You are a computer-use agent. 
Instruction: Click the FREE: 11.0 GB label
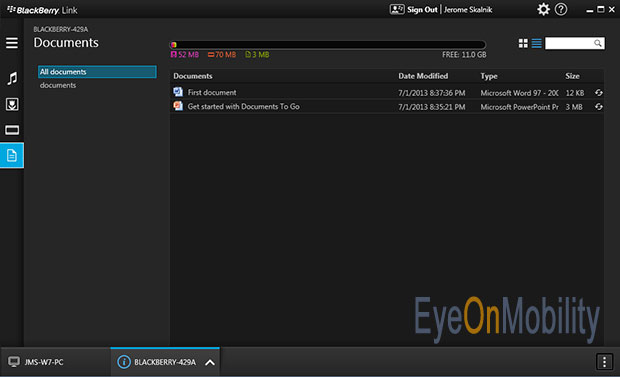[464, 55]
